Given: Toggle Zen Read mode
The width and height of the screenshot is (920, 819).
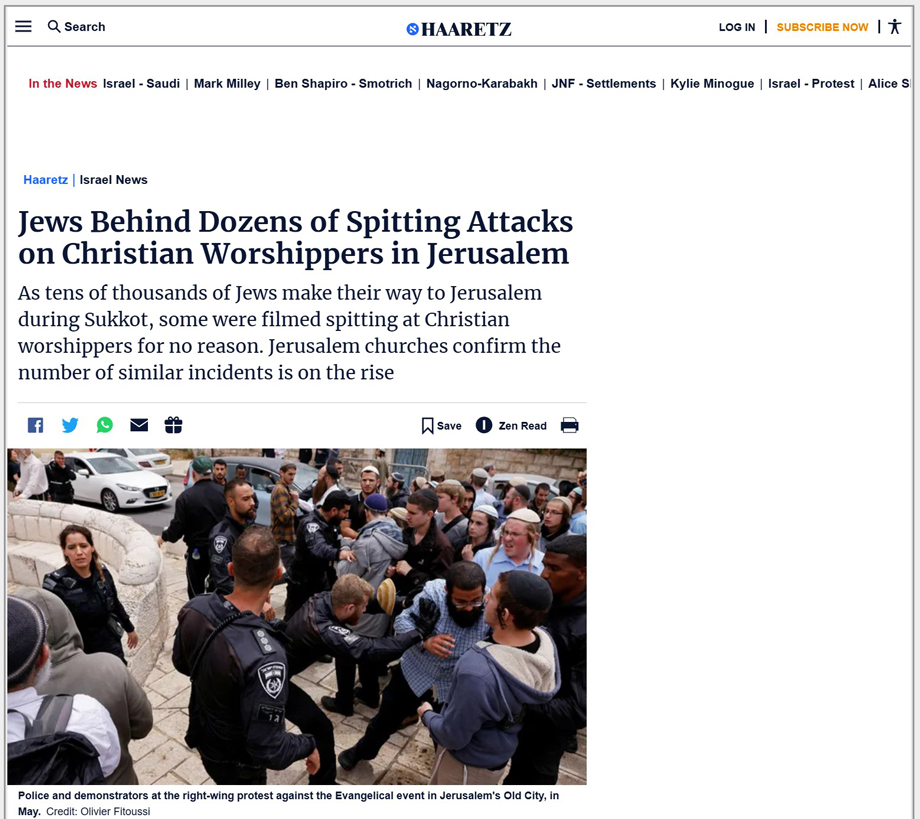Looking at the screenshot, I should tap(510, 425).
